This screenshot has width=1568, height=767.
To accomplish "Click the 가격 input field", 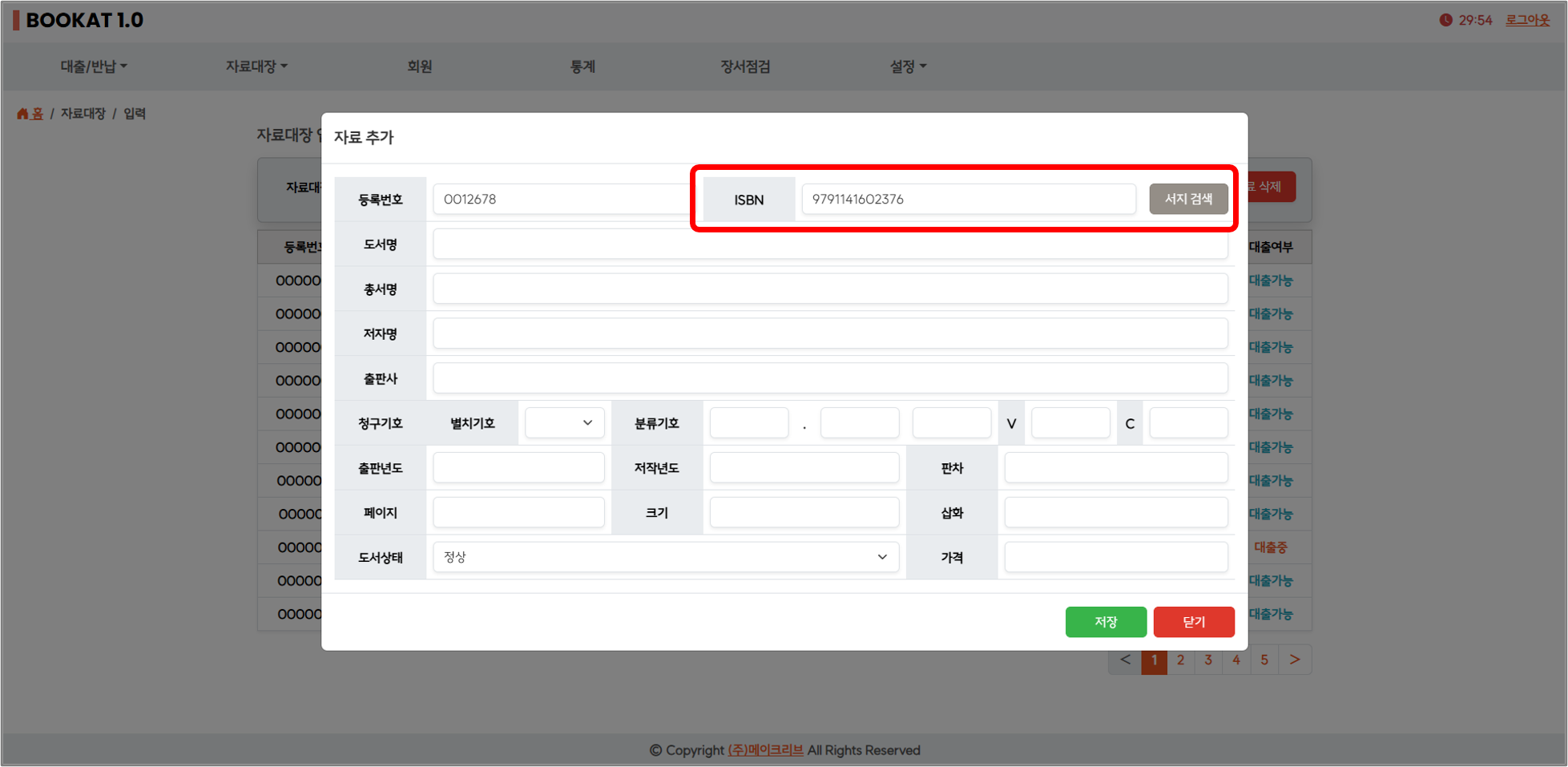I will pyautogui.click(x=1115, y=557).
